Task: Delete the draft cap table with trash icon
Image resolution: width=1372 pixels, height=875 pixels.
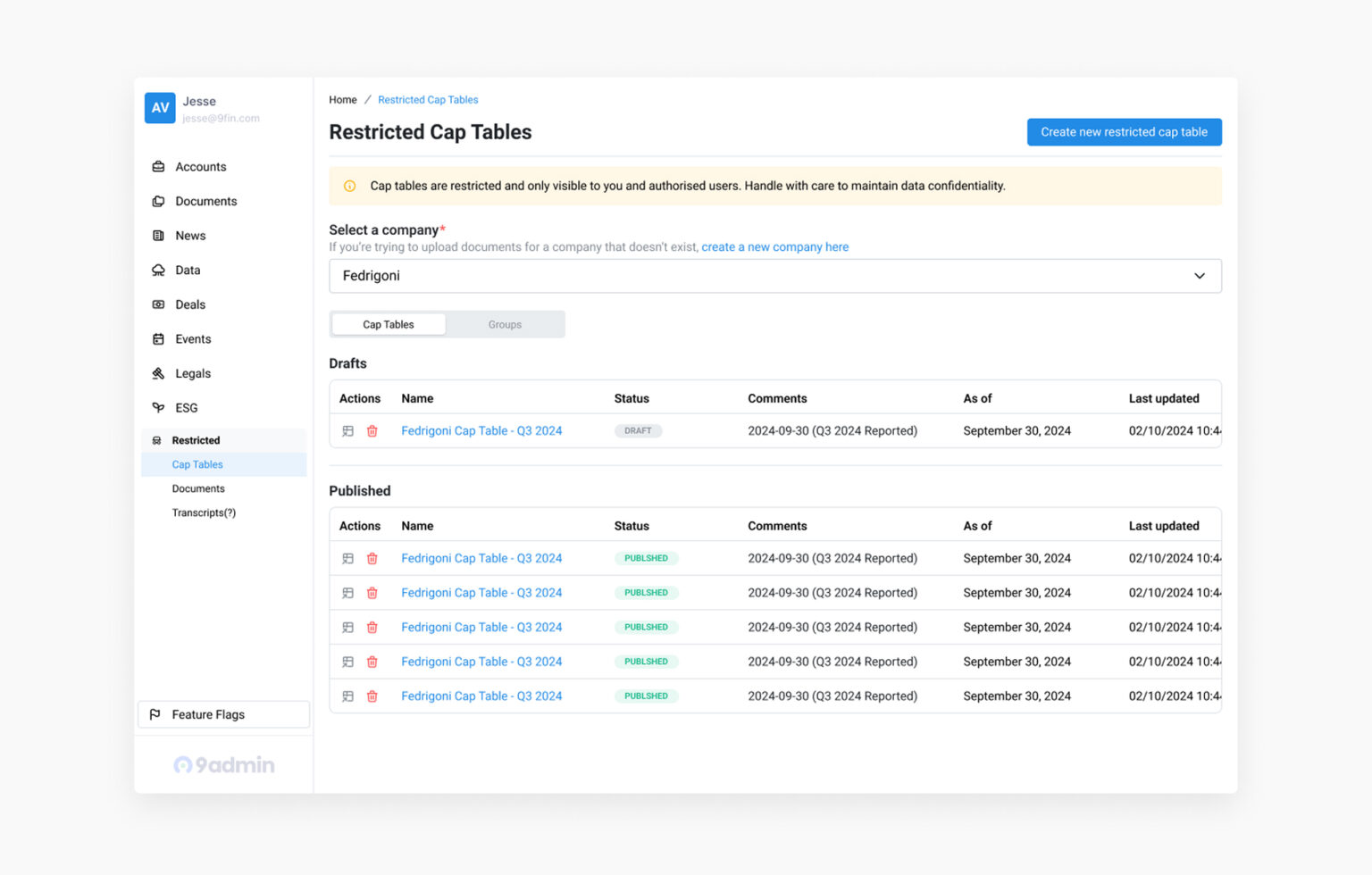Action: (372, 431)
